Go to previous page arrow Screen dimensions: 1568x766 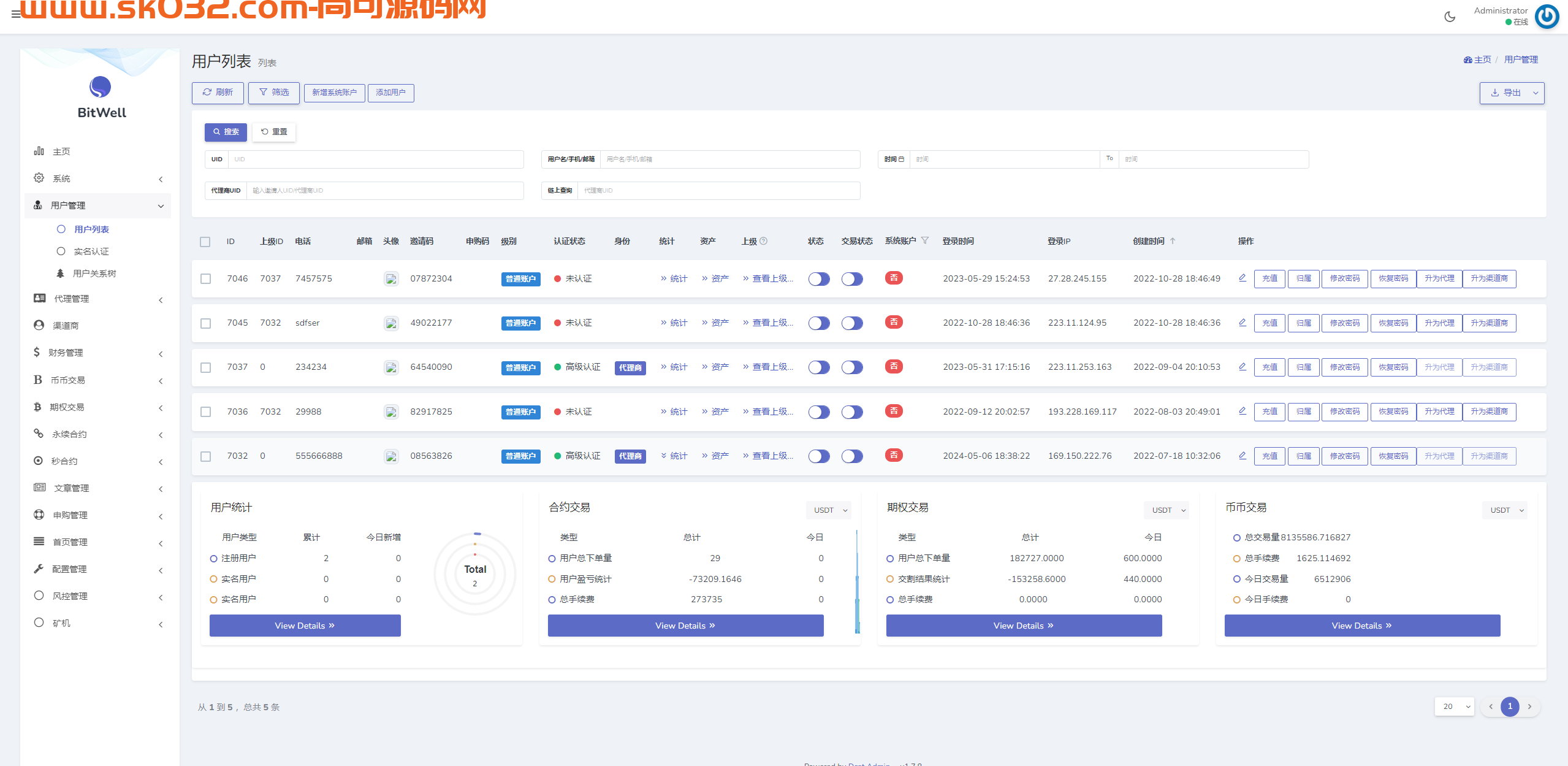click(x=1491, y=707)
